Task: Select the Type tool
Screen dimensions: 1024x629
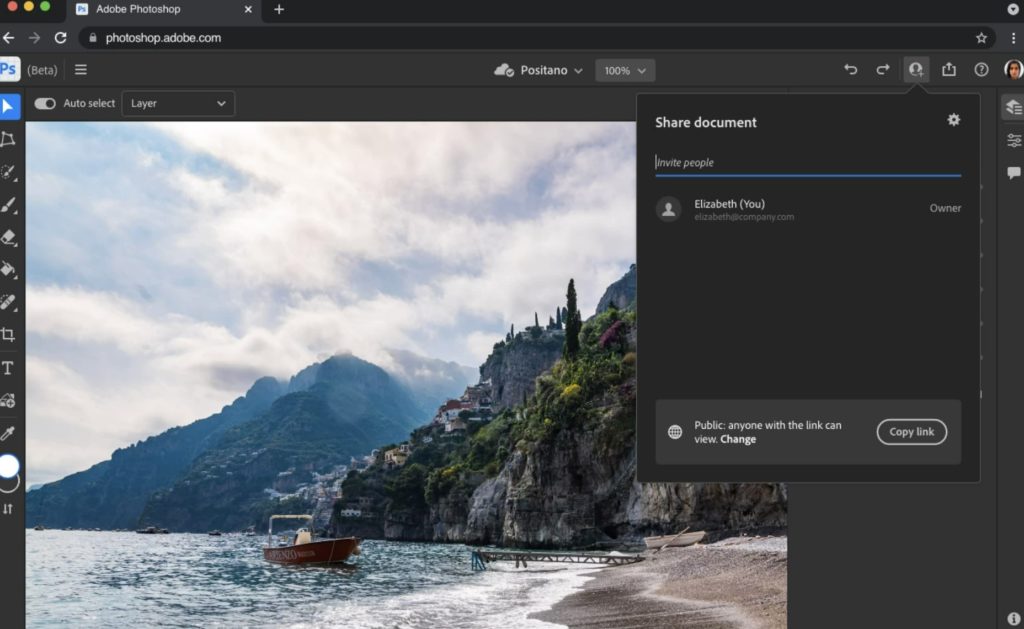Action: pyautogui.click(x=8, y=368)
